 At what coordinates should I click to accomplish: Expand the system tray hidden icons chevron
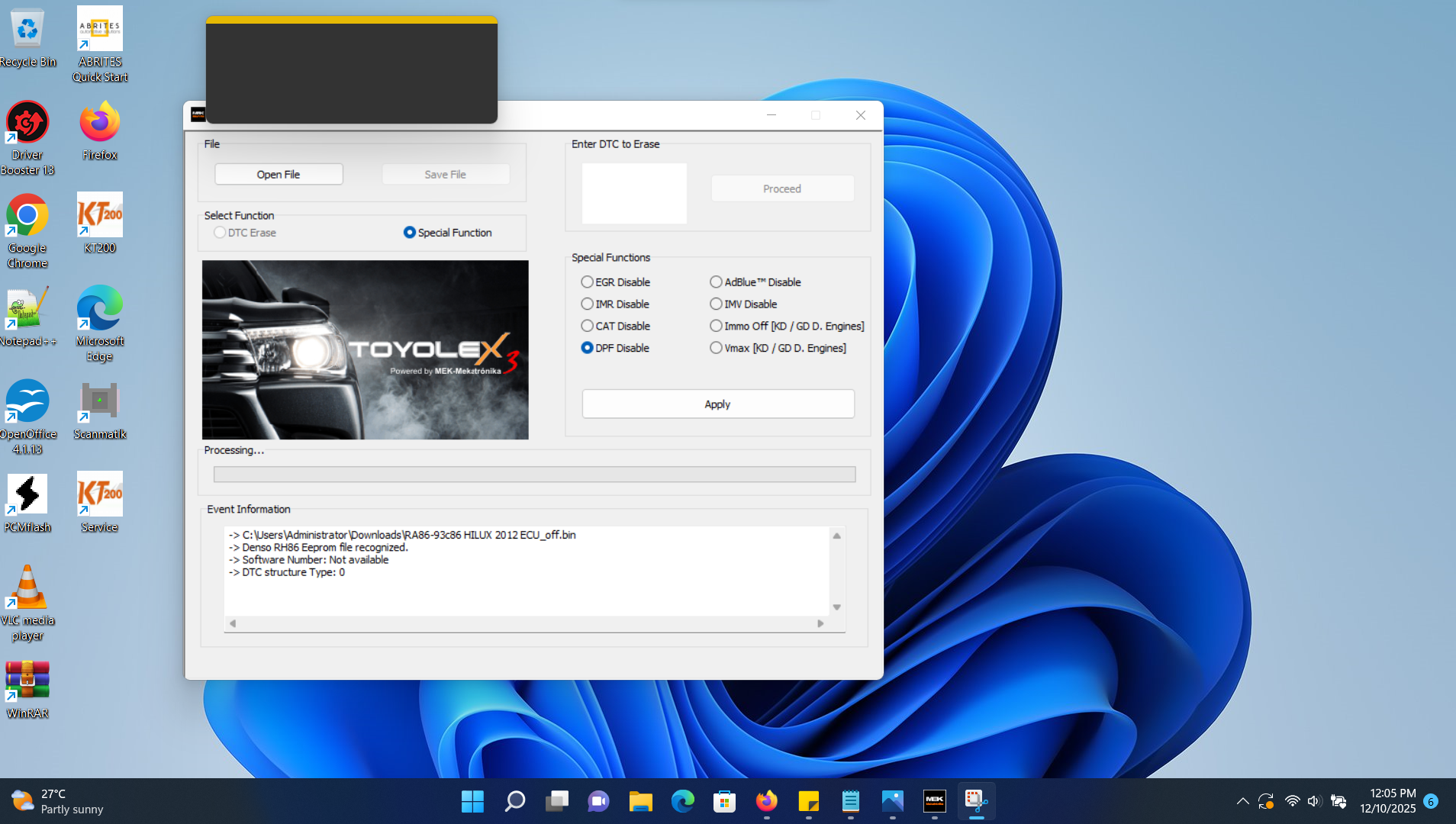click(1242, 801)
